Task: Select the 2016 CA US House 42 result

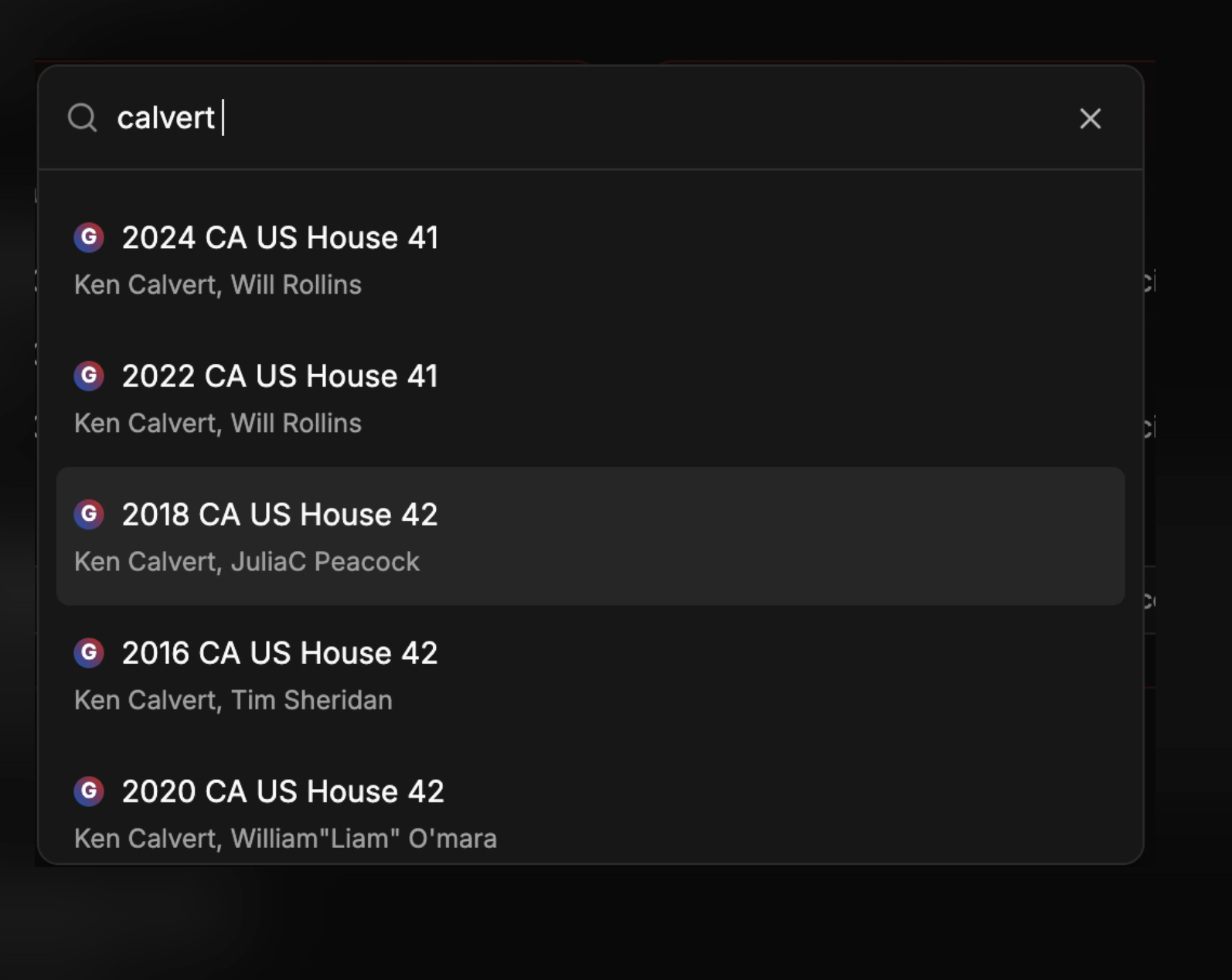Action: (x=280, y=653)
